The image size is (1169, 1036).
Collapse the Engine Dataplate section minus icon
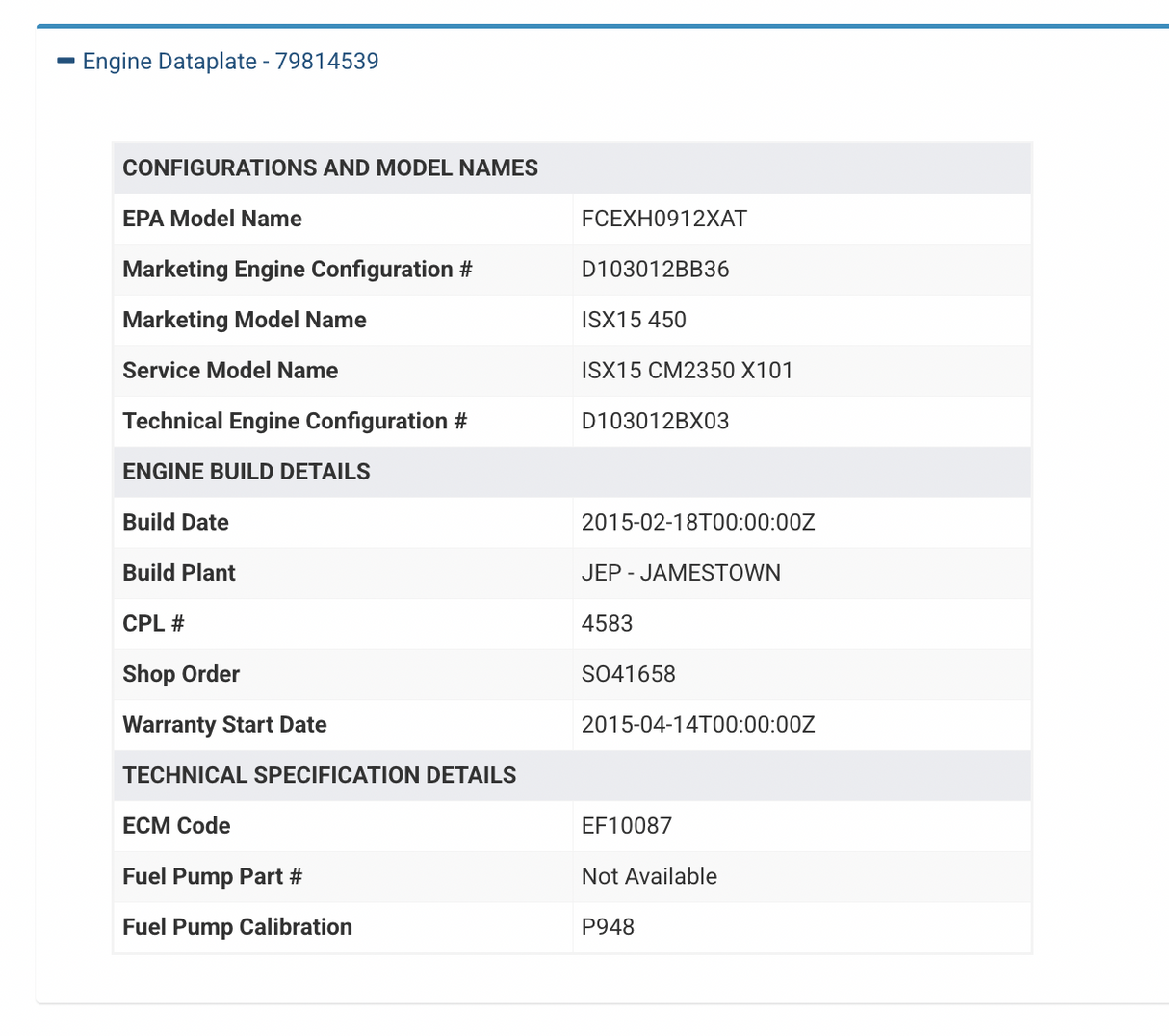(65, 61)
